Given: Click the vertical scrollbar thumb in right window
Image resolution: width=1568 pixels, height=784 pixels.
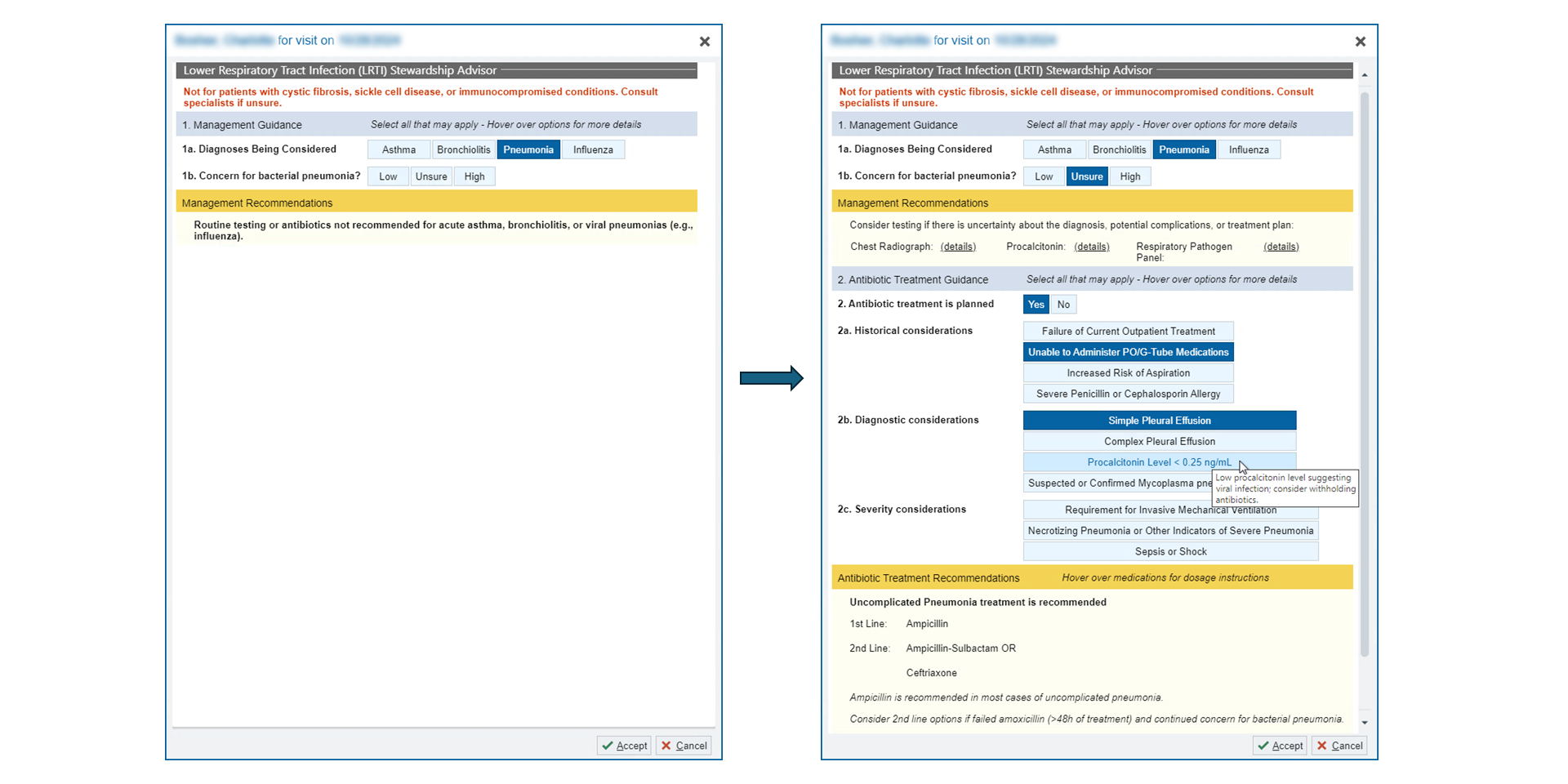Looking at the screenshot, I should (x=1365, y=374).
